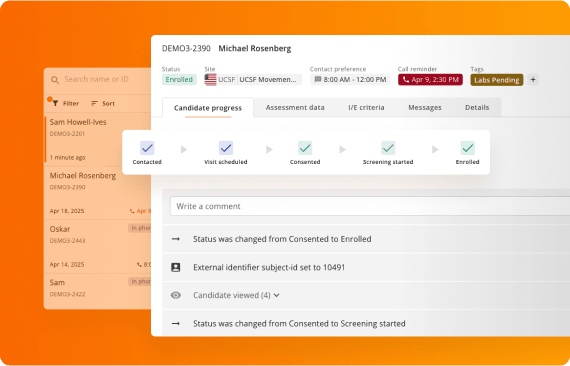Click the plus icon to add tag
Image resolution: width=570 pixels, height=366 pixels.
533,80
